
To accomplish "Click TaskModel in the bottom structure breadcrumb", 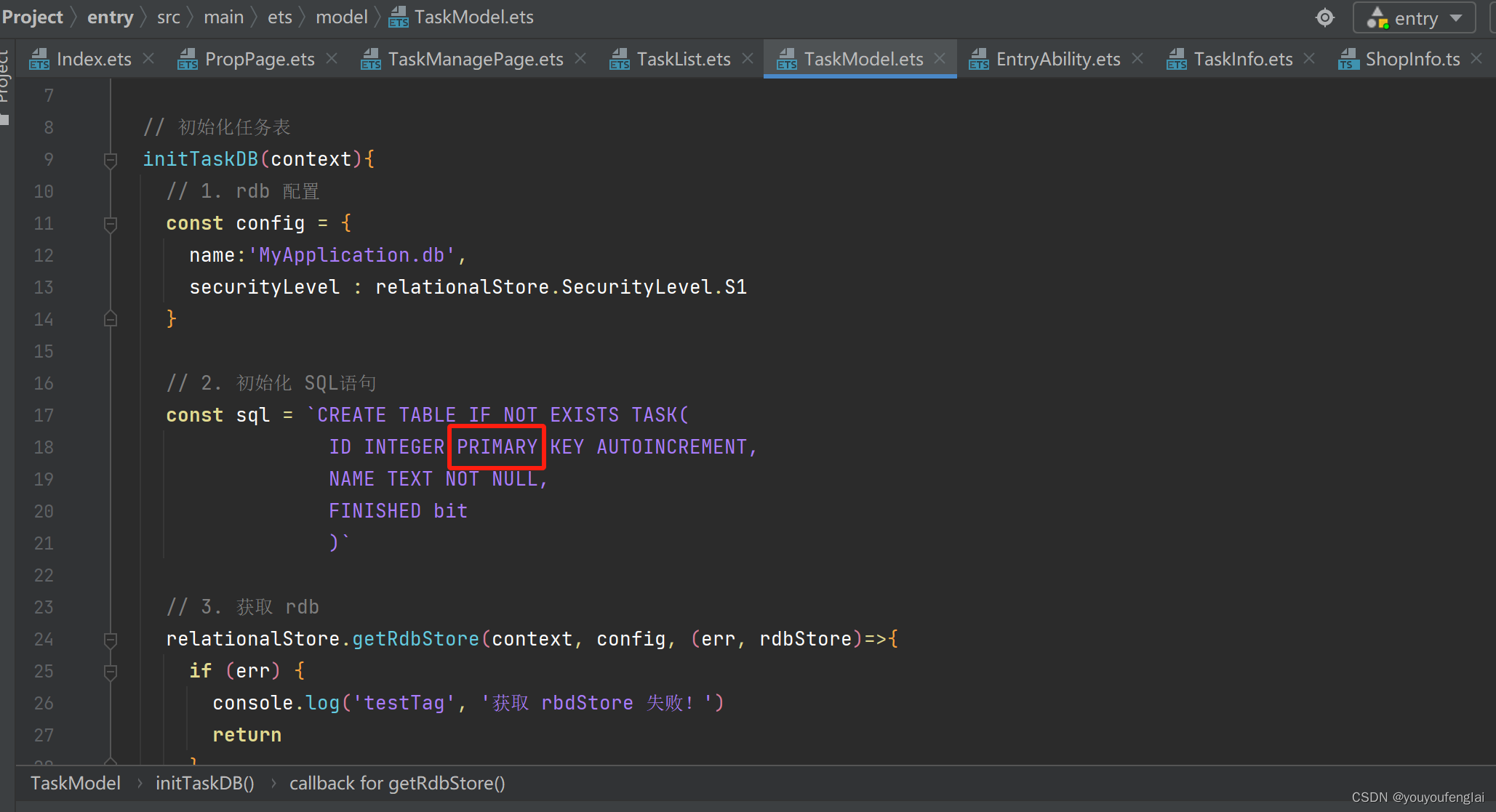I will tap(76, 783).
